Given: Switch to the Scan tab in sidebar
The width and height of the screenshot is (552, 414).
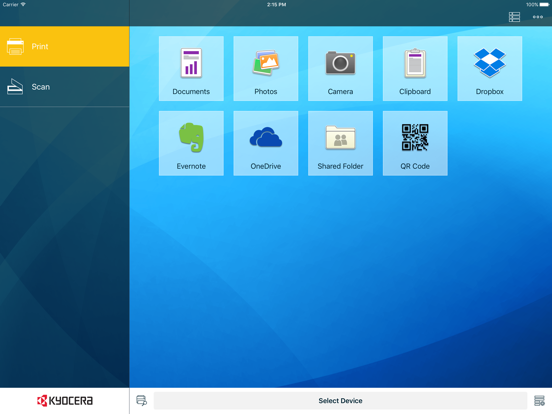Looking at the screenshot, I should [x=64, y=87].
